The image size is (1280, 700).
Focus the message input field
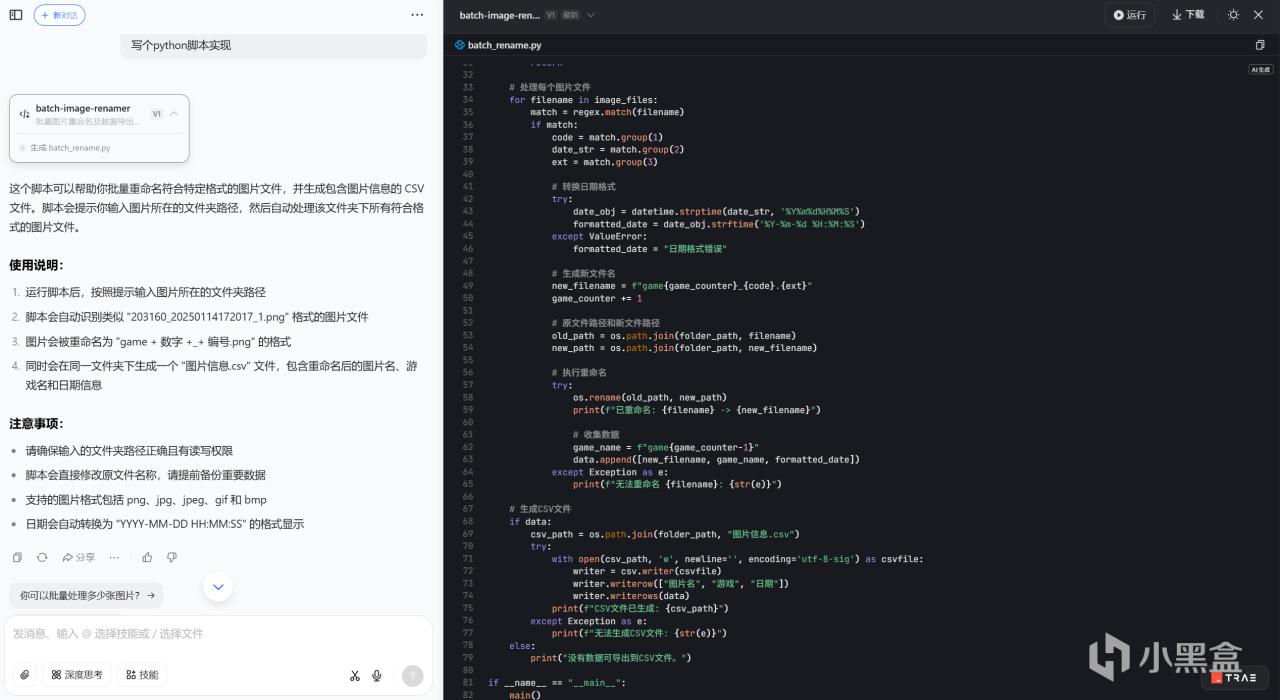tap(216, 633)
